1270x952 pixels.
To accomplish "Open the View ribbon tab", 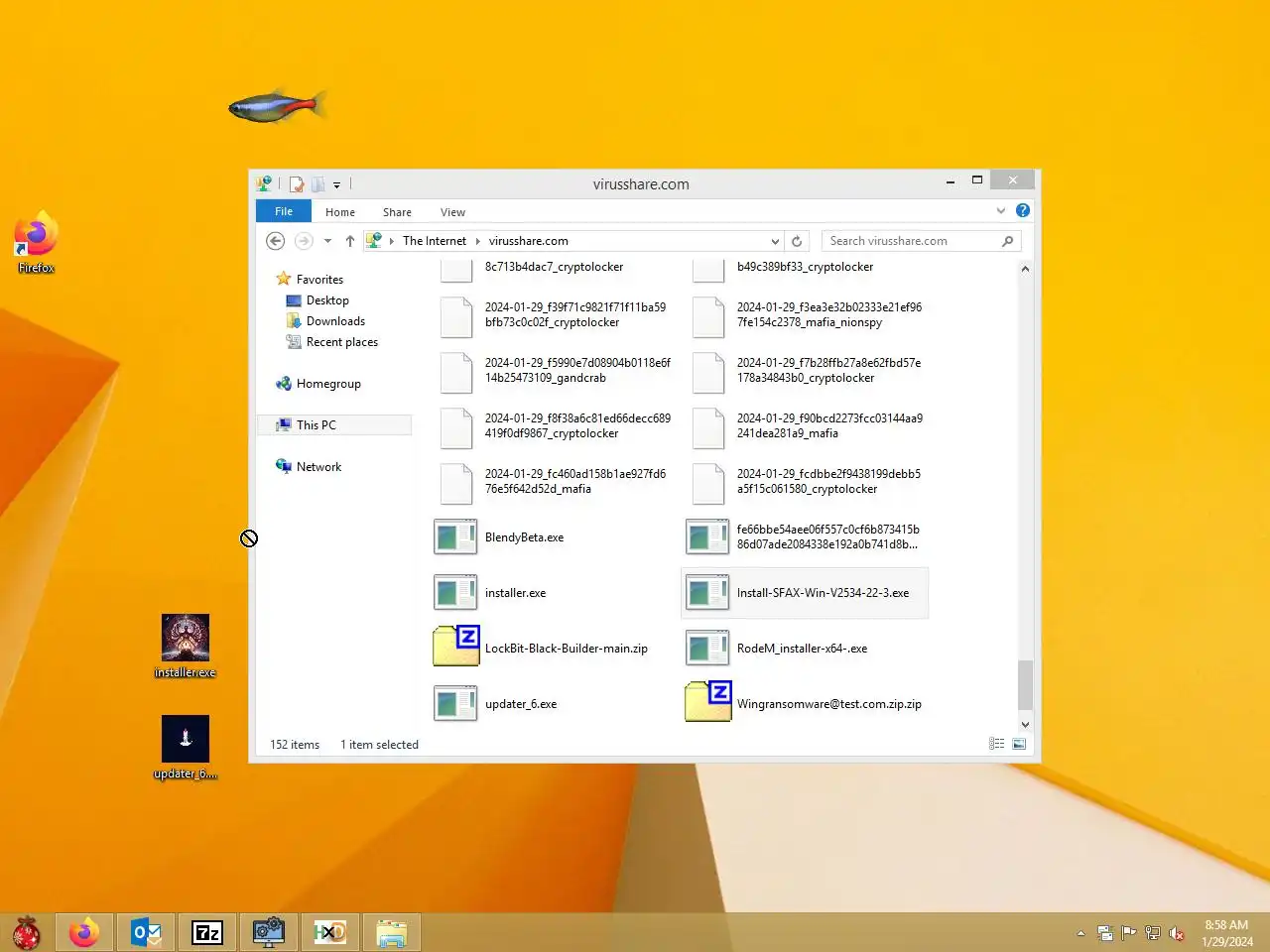I will coord(452,212).
